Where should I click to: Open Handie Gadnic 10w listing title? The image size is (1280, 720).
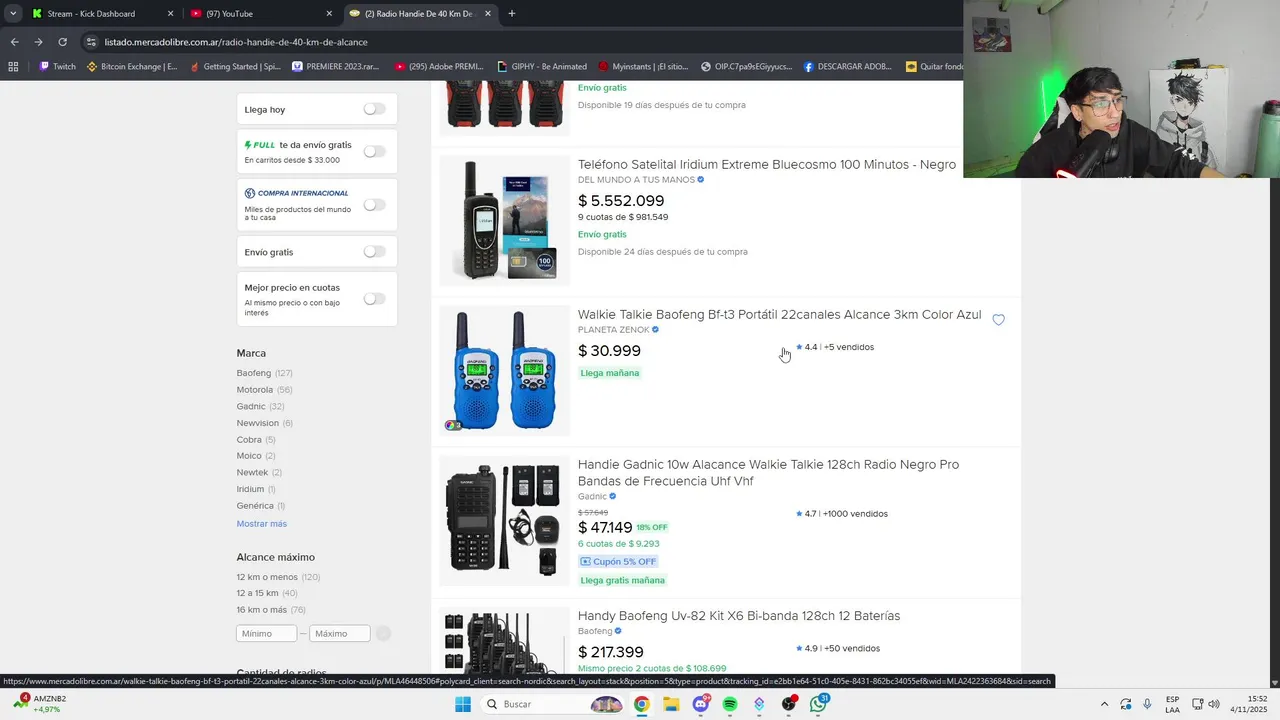click(x=768, y=472)
